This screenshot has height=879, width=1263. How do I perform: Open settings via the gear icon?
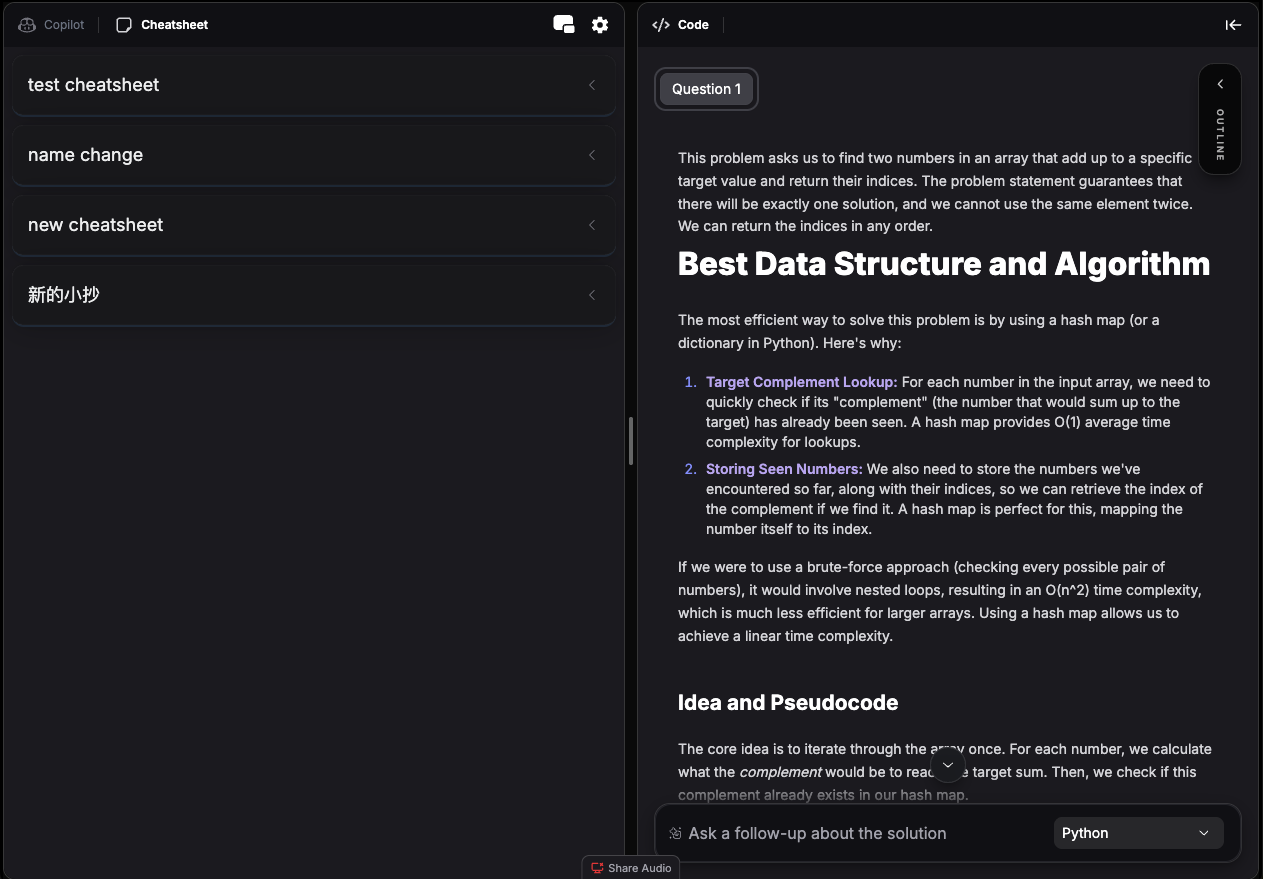click(599, 24)
